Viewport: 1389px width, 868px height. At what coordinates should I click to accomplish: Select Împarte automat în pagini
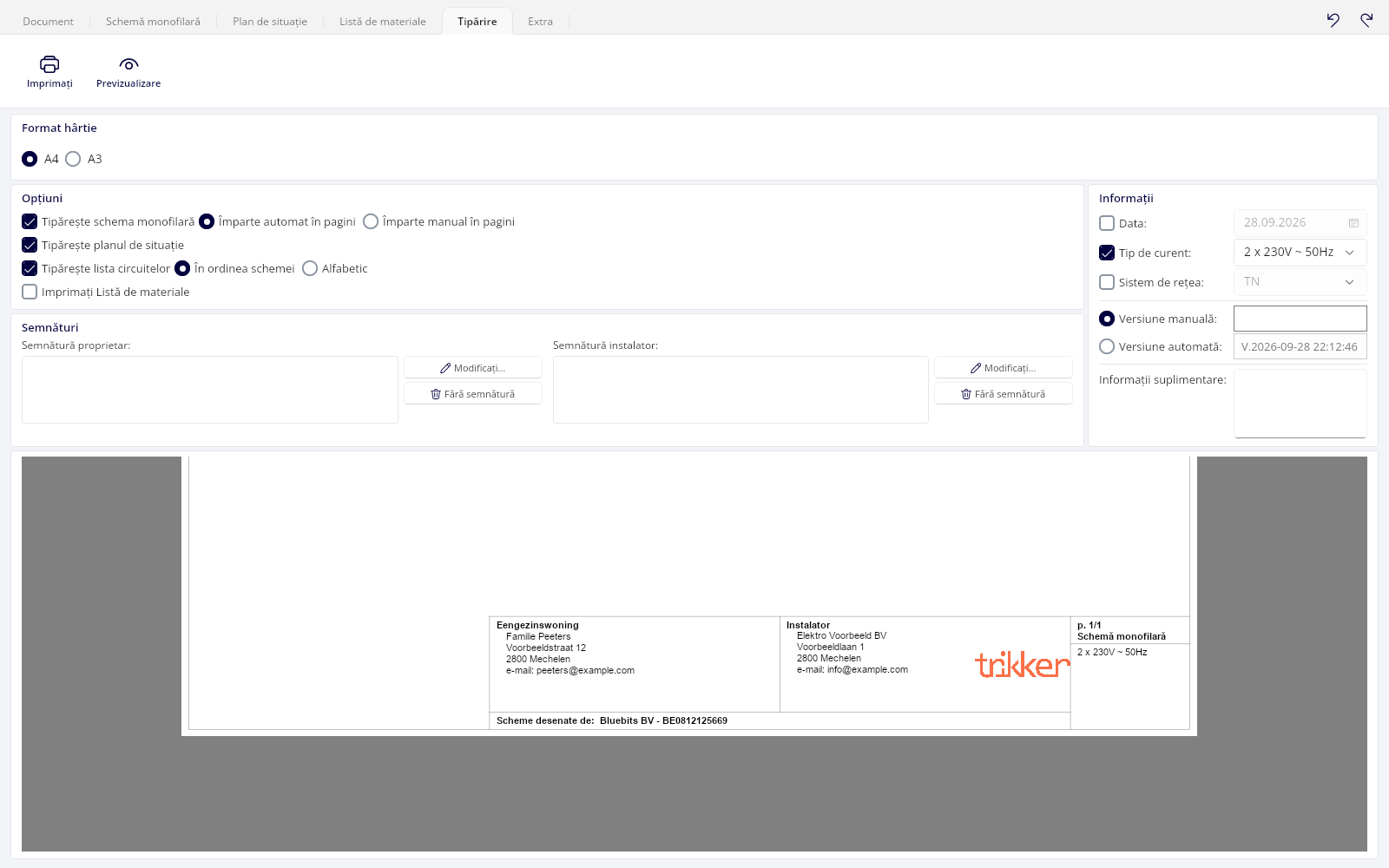pos(207,221)
